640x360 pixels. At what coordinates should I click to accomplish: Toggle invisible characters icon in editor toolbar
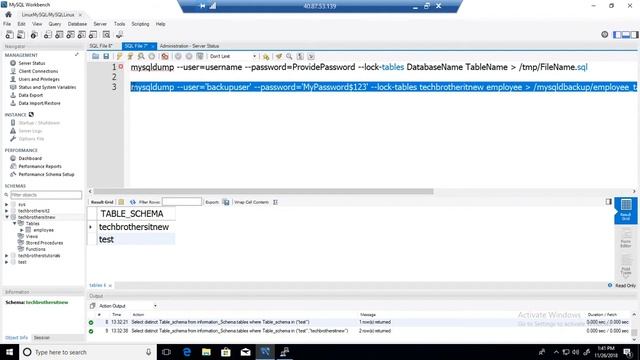[300, 56]
